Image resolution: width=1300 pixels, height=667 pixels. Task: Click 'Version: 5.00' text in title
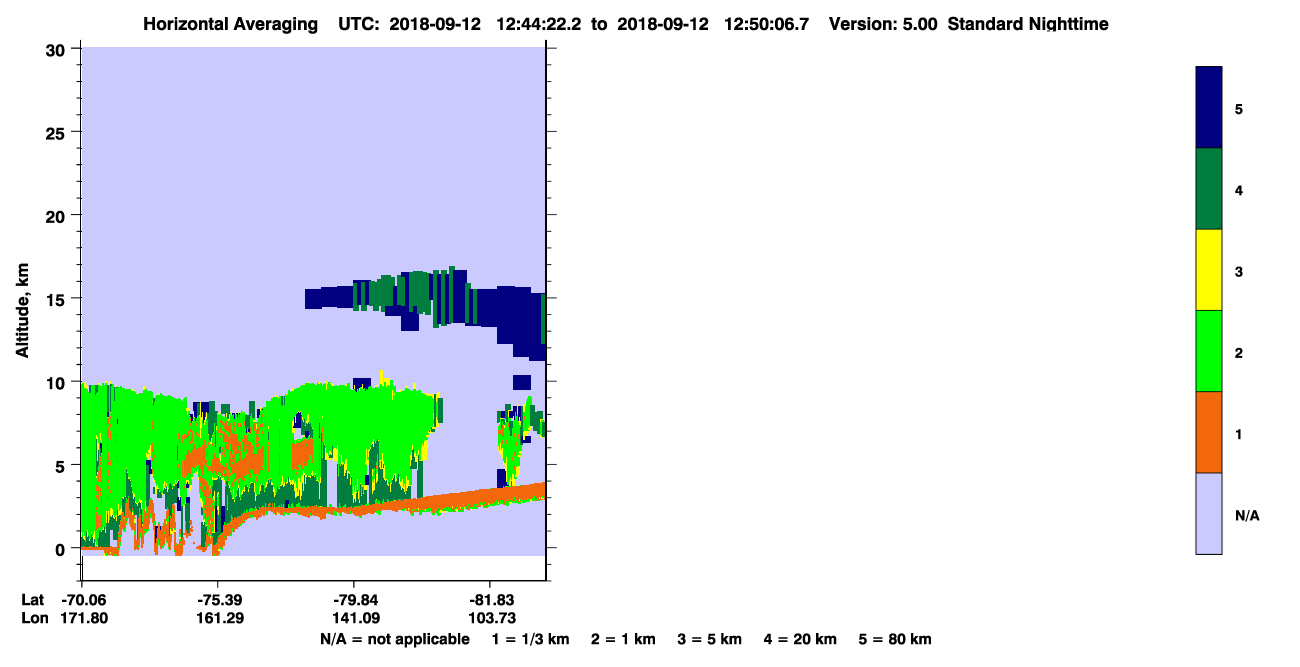883,24
